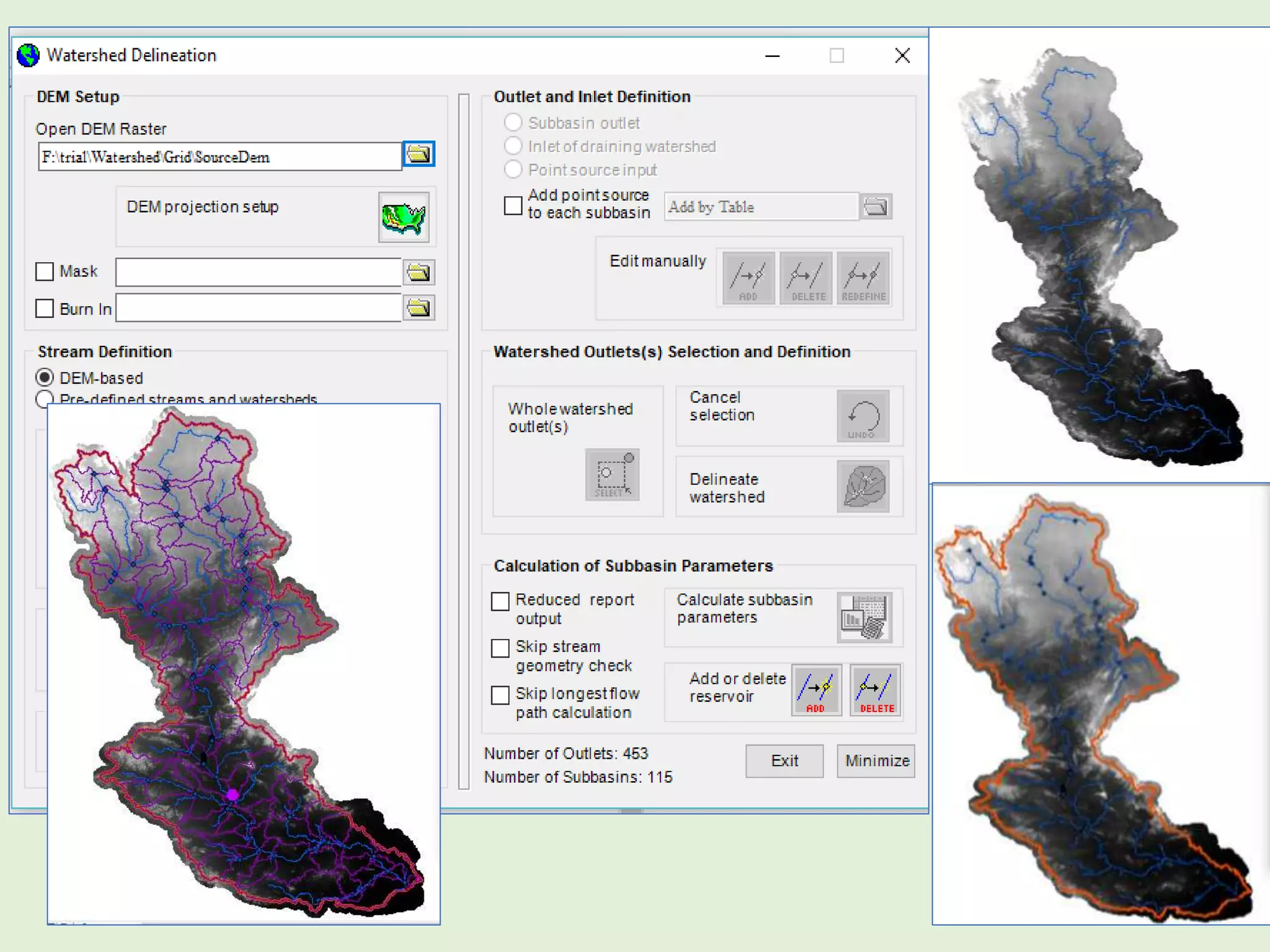The image size is (1270, 952).
Task: Click the Cancel selection undo icon
Action: coord(863,416)
